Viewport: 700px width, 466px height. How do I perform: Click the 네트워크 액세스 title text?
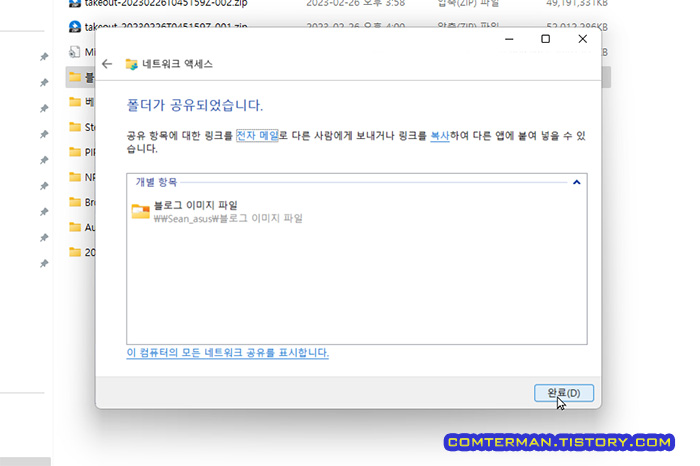click(177, 64)
